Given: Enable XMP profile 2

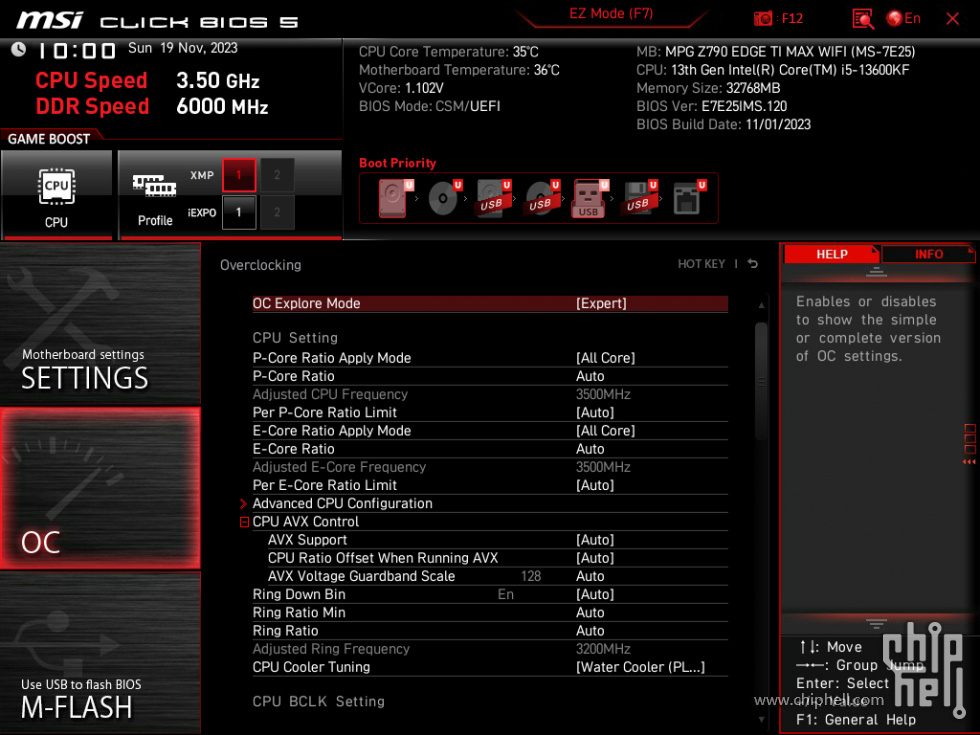Looking at the screenshot, I should [x=277, y=175].
